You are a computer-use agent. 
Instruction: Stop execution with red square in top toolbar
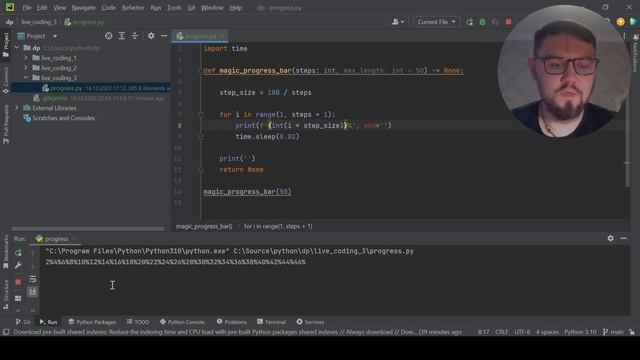point(508,22)
